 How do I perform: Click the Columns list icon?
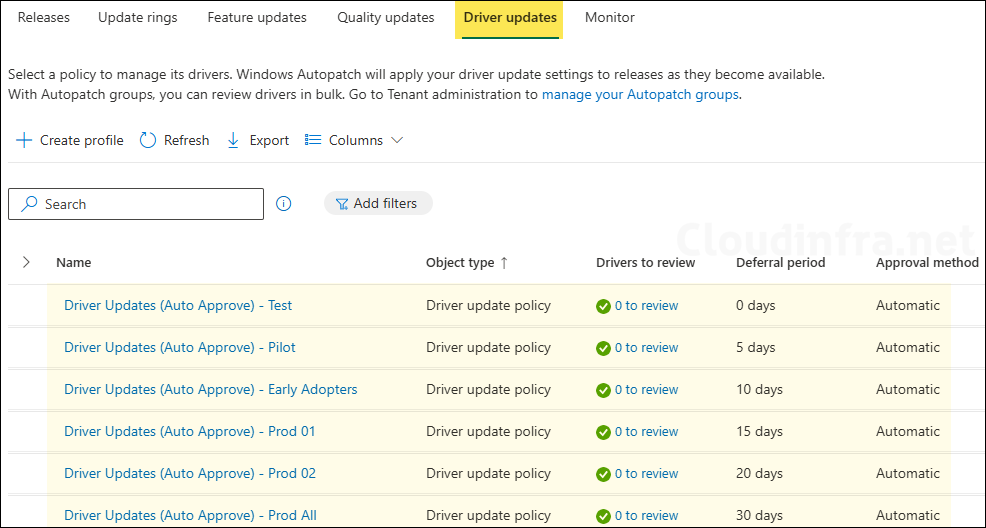[x=313, y=140]
